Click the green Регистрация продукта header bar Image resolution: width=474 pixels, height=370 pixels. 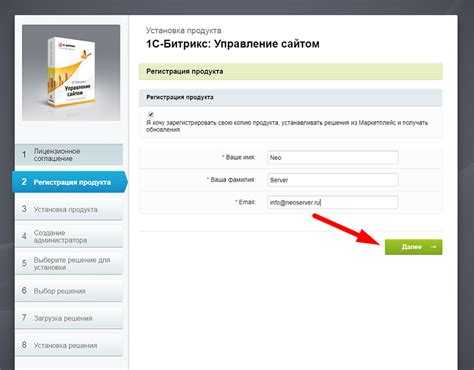(291, 72)
